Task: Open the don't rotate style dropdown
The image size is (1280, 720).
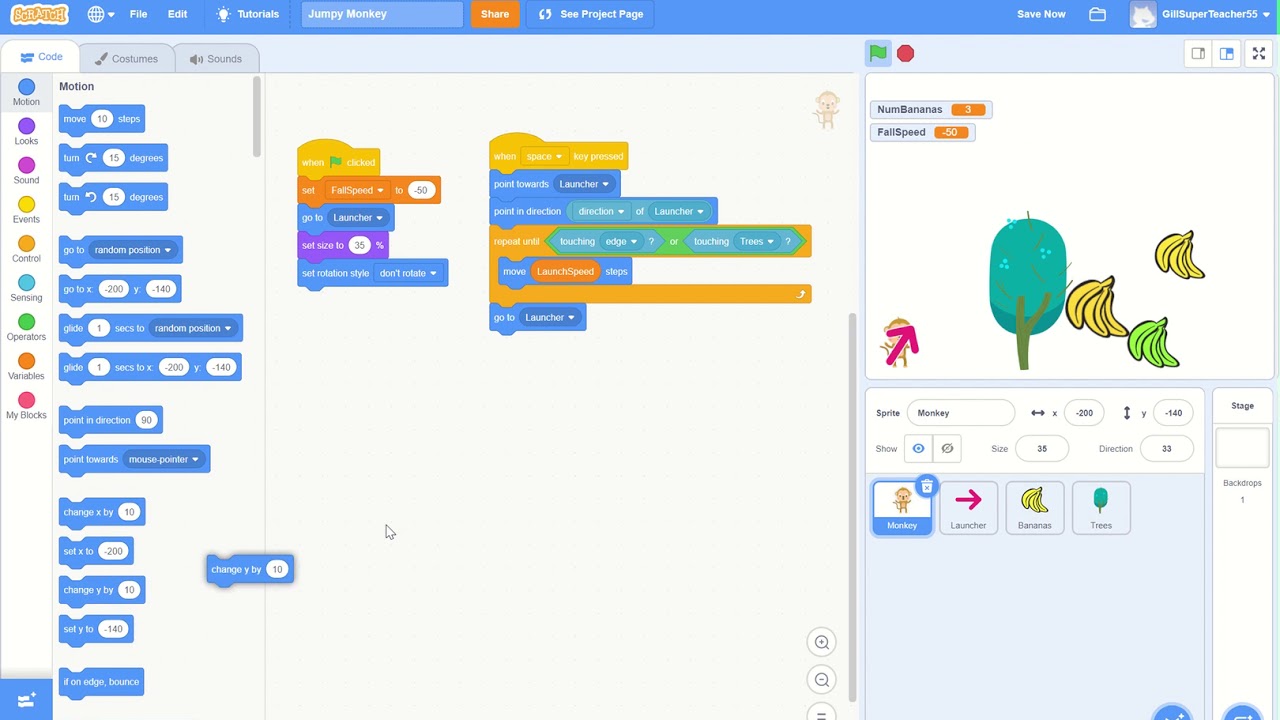Action: click(408, 273)
